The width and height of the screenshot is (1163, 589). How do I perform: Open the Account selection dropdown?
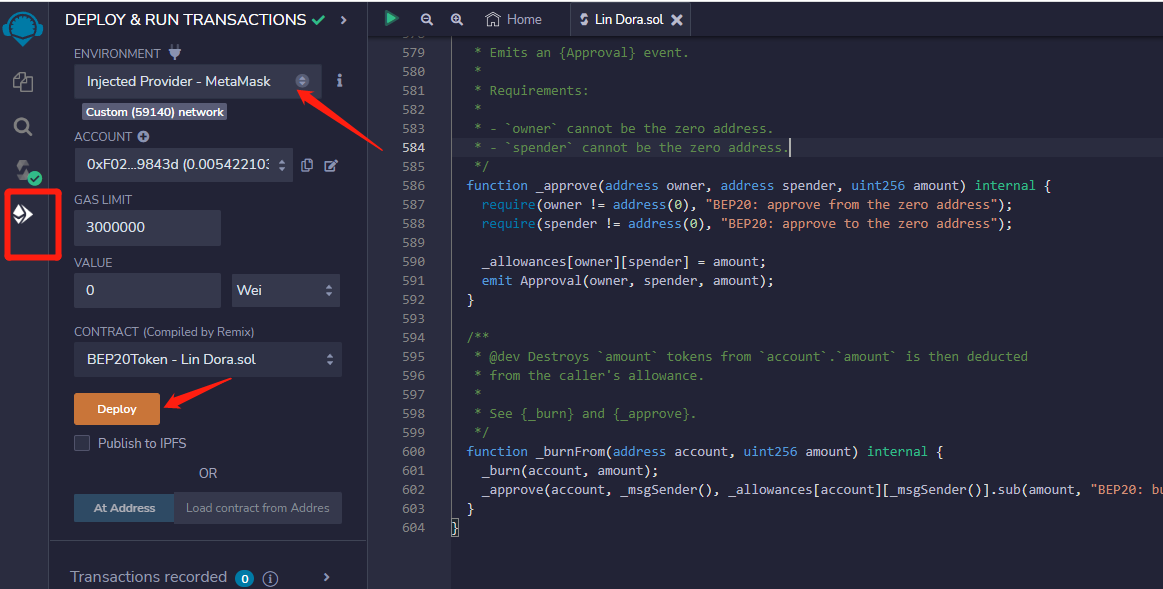184,165
